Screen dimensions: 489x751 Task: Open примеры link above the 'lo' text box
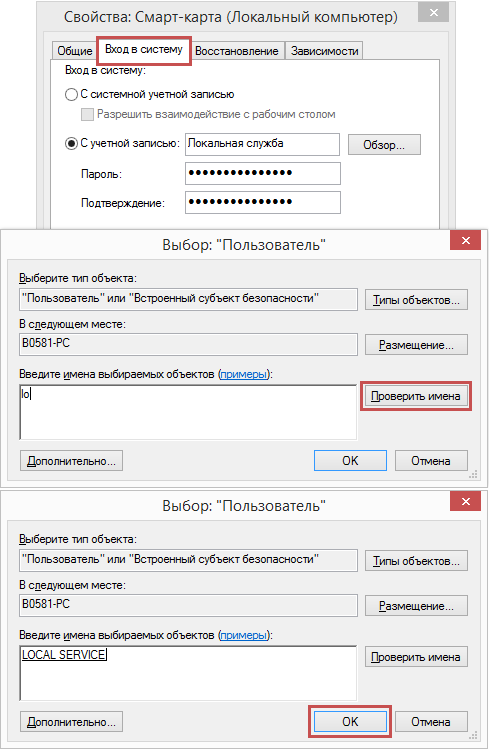coord(243,374)
